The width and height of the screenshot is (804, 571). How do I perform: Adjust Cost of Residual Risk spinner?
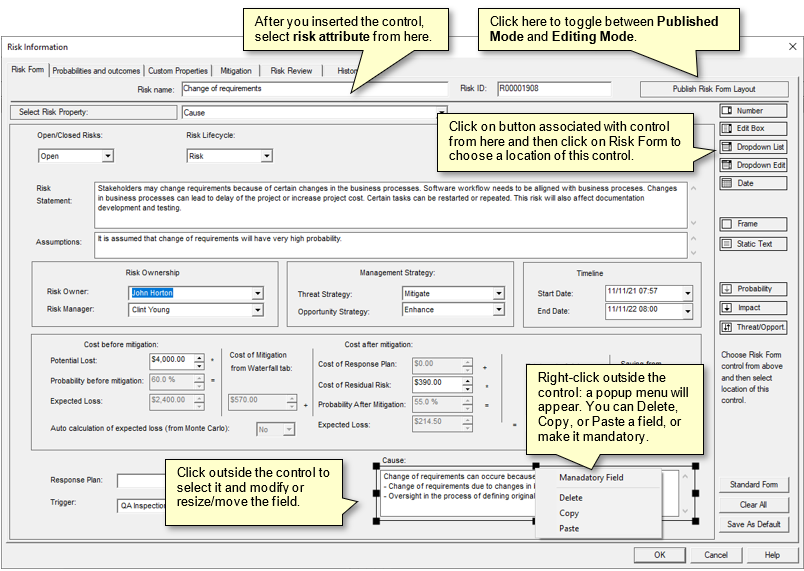[x=467, y=385]
